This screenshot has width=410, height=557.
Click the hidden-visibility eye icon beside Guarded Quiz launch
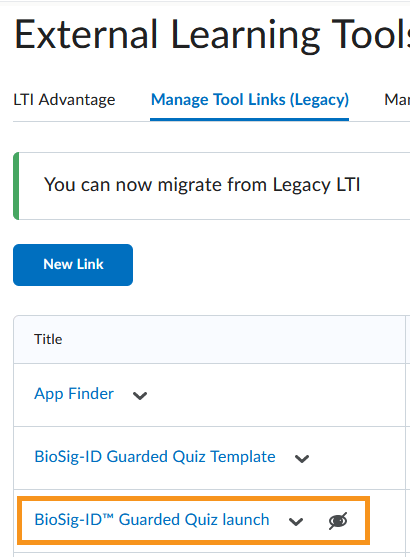[x=338, y=521]
